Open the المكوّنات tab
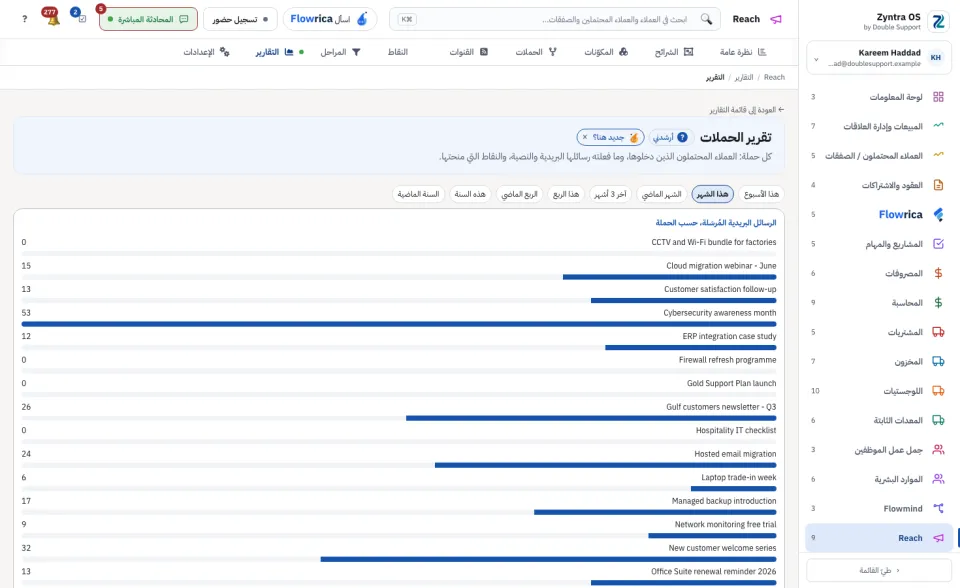Viewport: 960px width, 588px height. 606,52
